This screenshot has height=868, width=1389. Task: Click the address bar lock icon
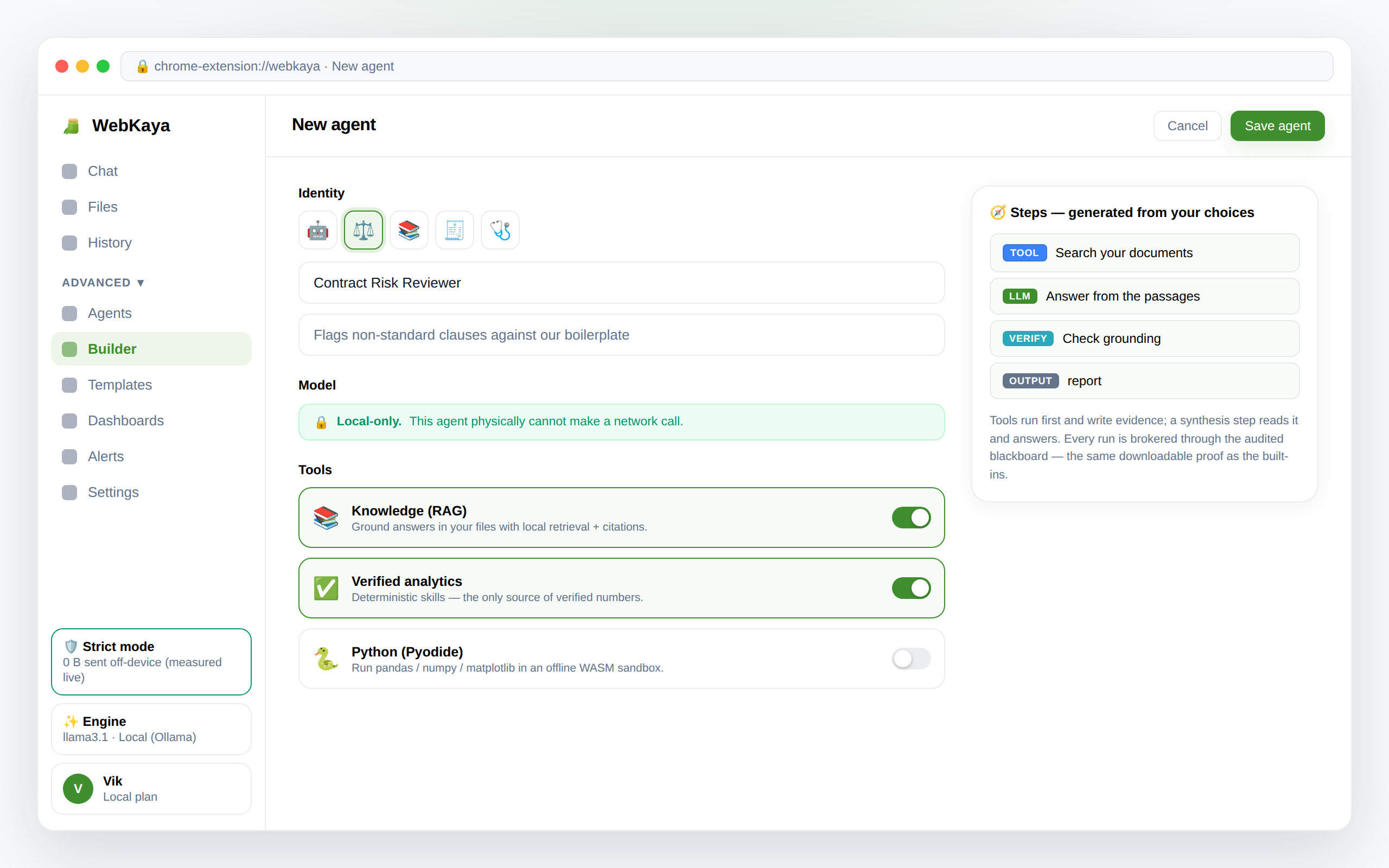[142, 67]
